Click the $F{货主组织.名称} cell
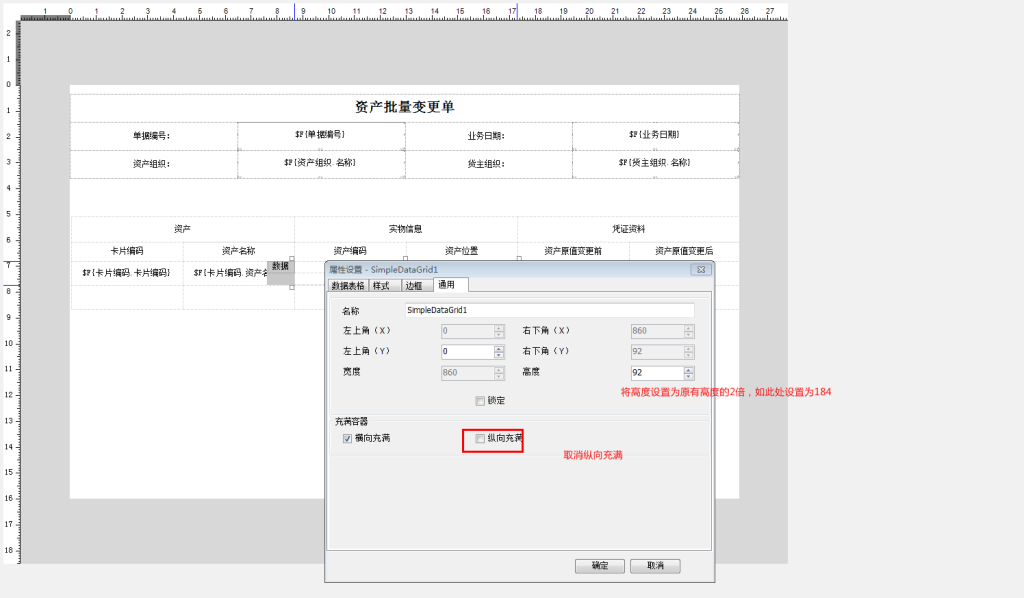This screenshot has width=1024, height=598. click(x=655, y=162)
